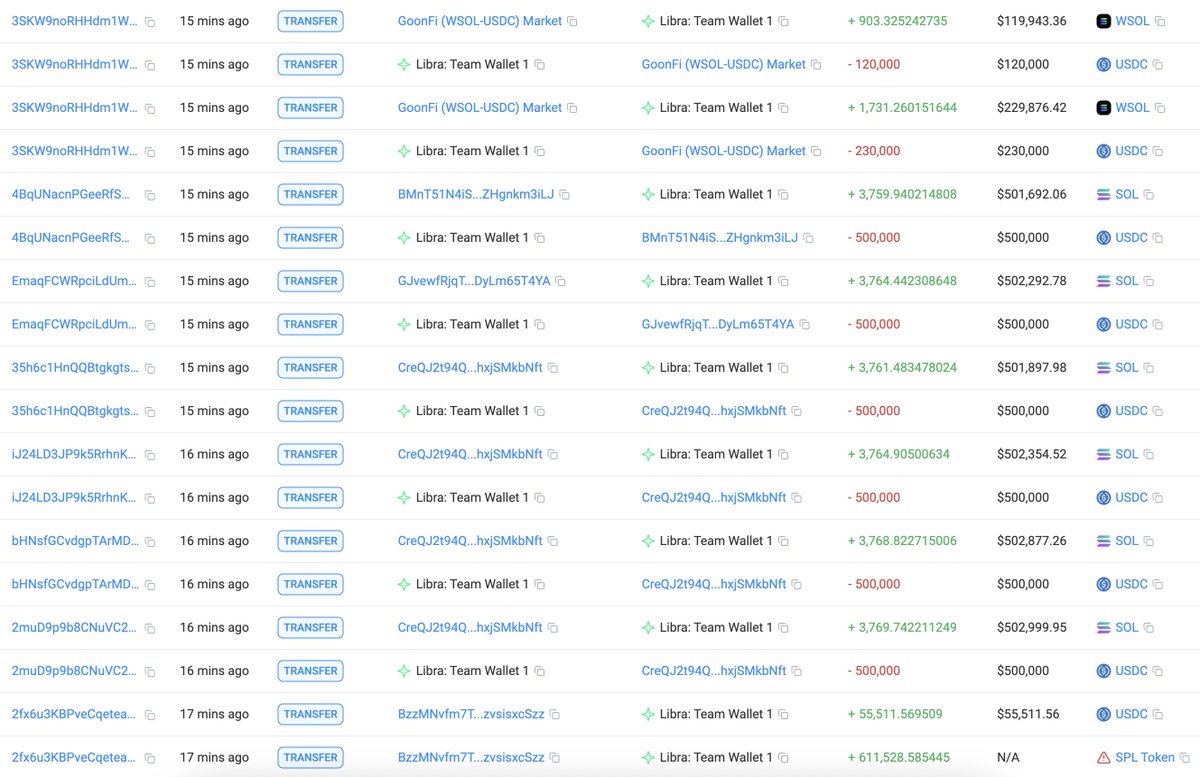Copy GJvewfRjqT address in the $502,292.78 row
The image size is (1200, 777).
[x=560, y=282]
